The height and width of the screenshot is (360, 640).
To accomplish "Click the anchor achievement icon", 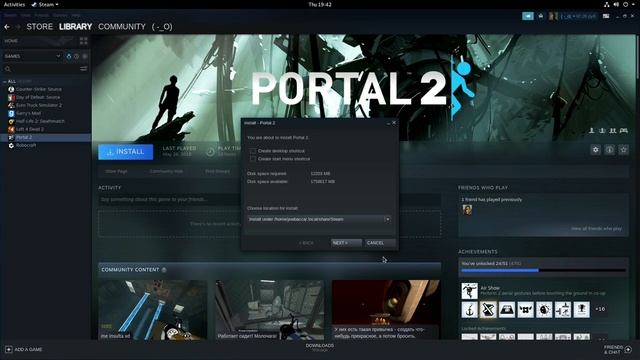I will pos(469,310).
